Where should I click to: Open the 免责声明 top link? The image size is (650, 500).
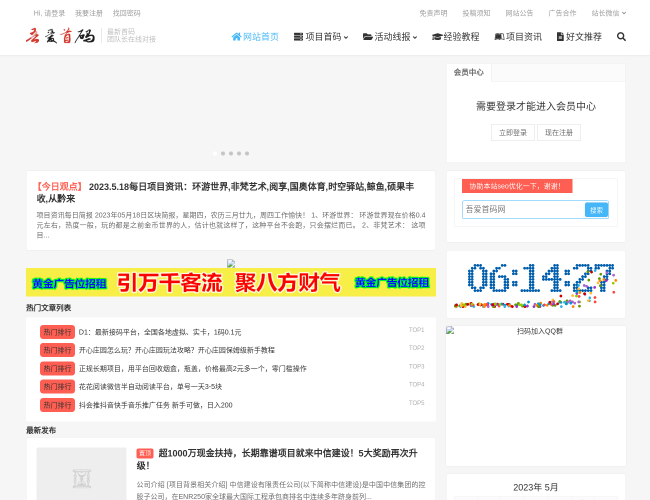[433, 13]
